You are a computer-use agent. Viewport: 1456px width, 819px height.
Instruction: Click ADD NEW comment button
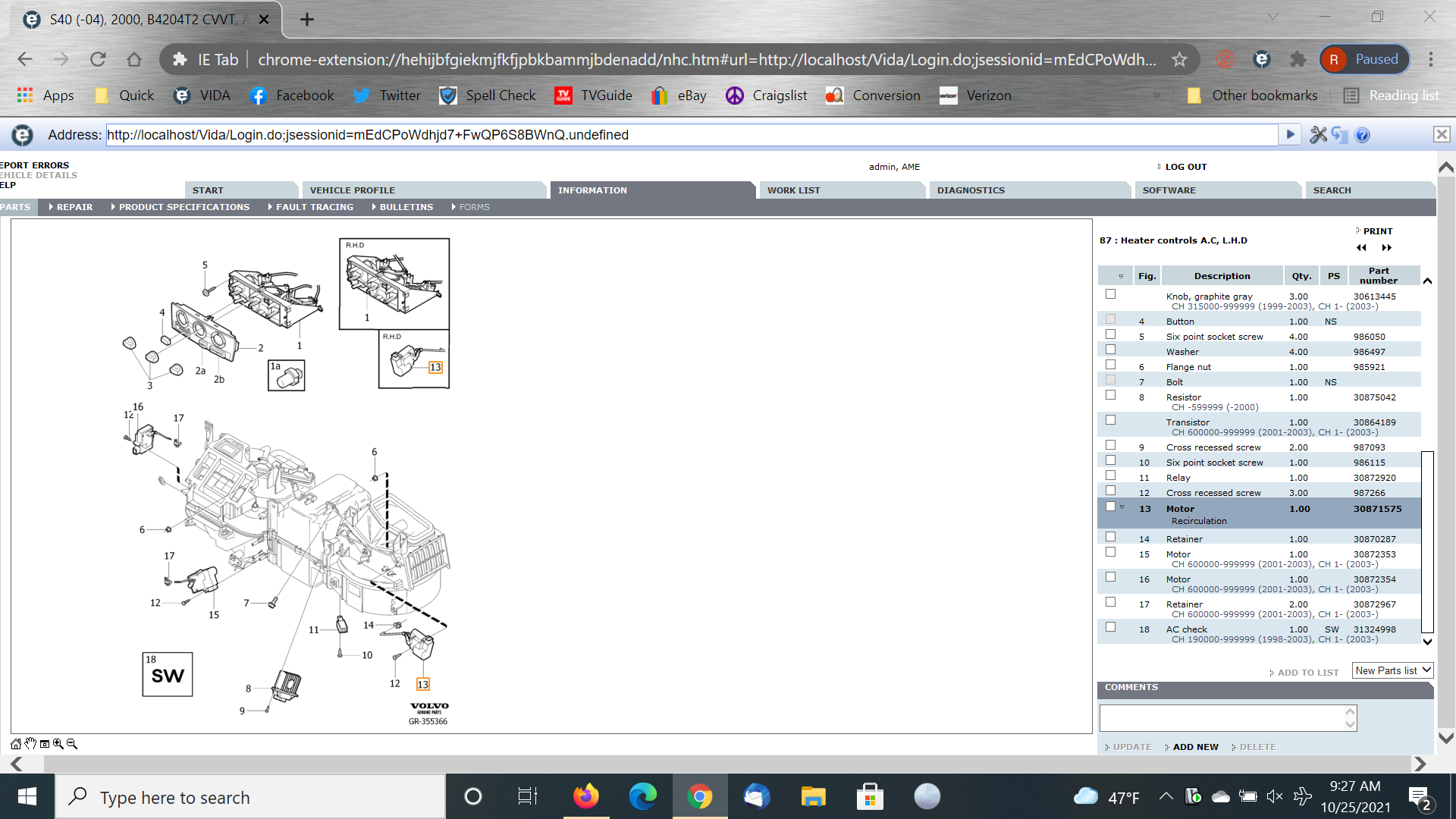point(1195,747)
